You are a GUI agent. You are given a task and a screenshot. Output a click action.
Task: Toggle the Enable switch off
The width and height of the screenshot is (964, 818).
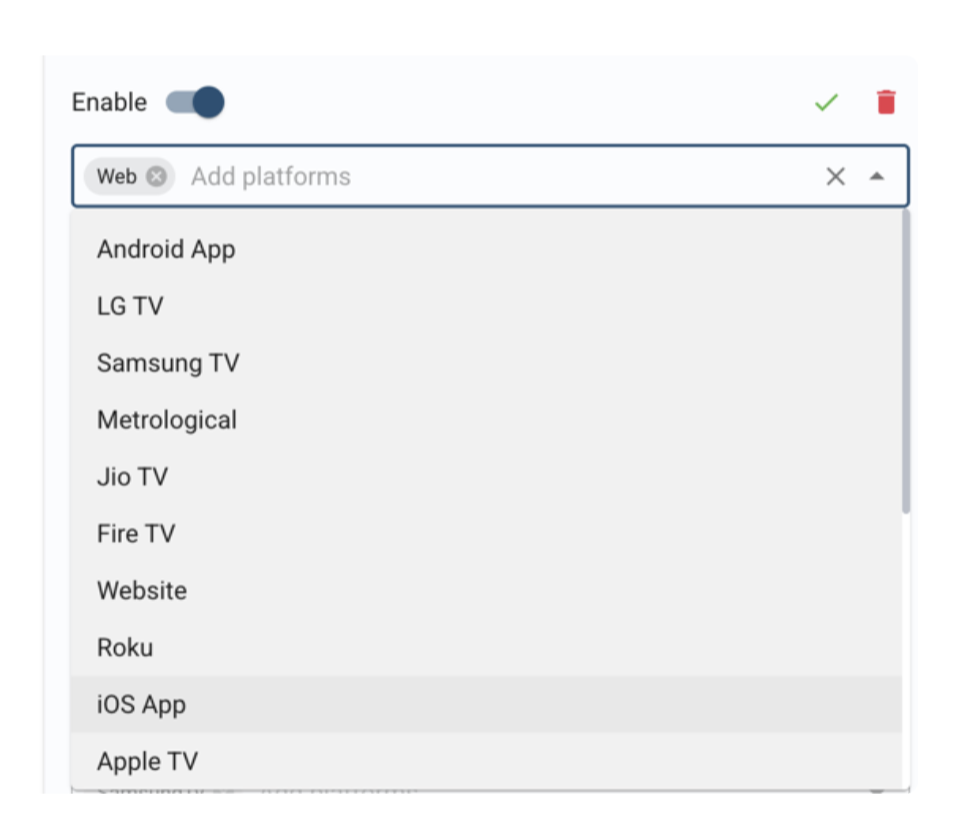point(195,102)
